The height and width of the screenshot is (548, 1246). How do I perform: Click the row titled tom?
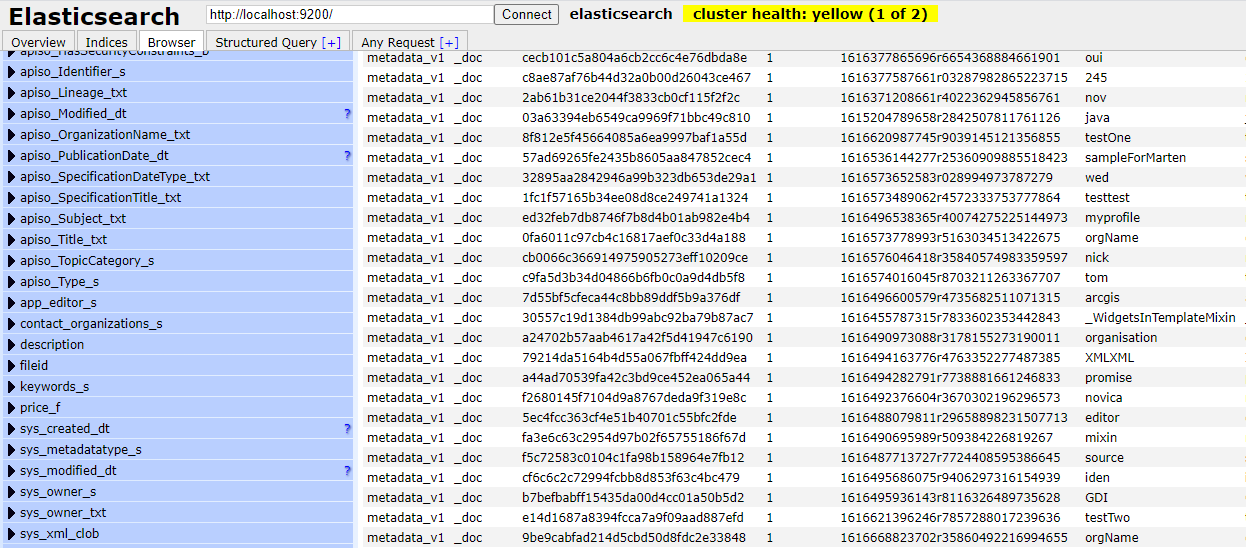(803, 278)
